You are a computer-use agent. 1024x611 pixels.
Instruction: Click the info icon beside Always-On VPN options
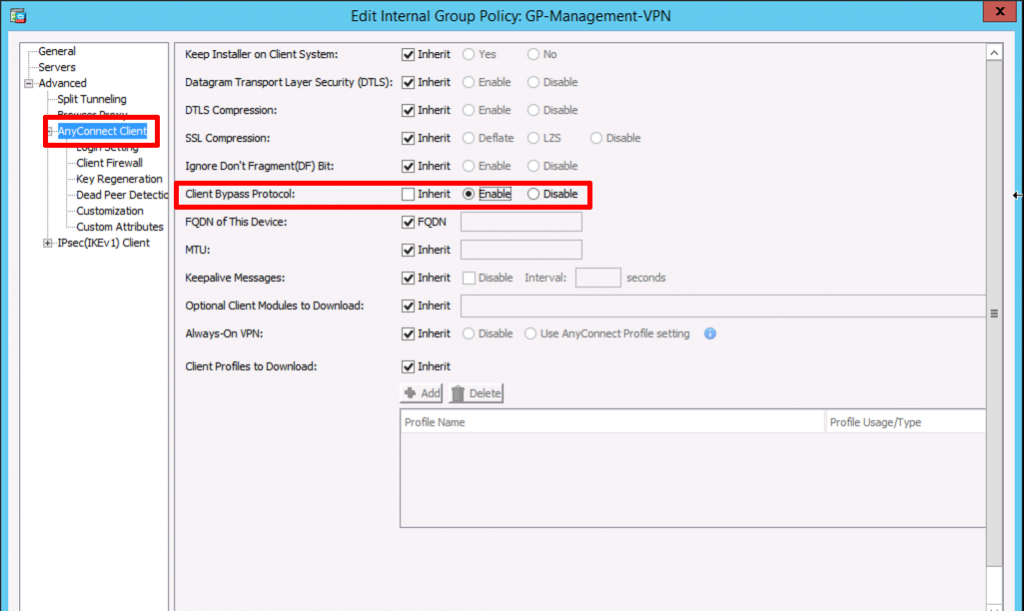click(710, 333)
